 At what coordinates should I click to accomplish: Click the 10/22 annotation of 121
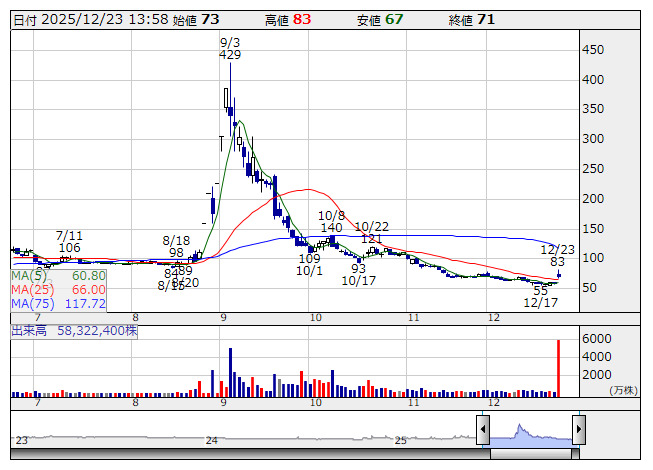(x=371, y=239)
